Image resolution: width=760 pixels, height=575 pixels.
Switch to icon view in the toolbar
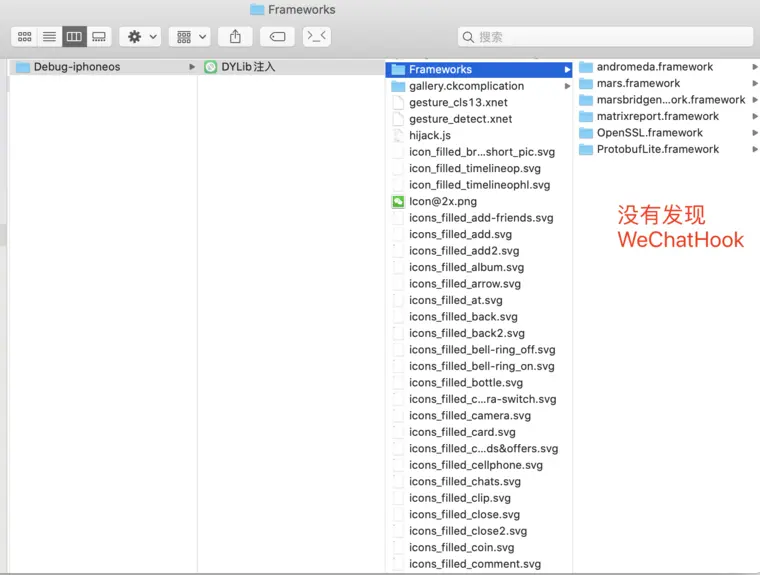click(x=25, y=37)
